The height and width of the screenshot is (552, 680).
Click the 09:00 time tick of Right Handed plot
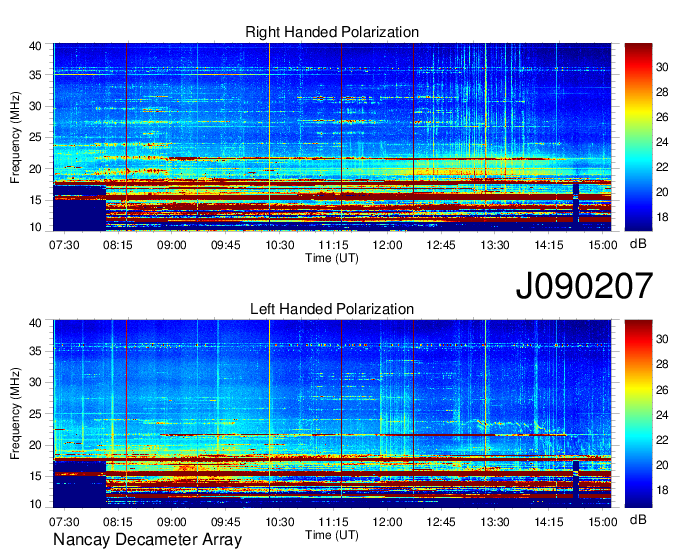click(x=171, y=245)
